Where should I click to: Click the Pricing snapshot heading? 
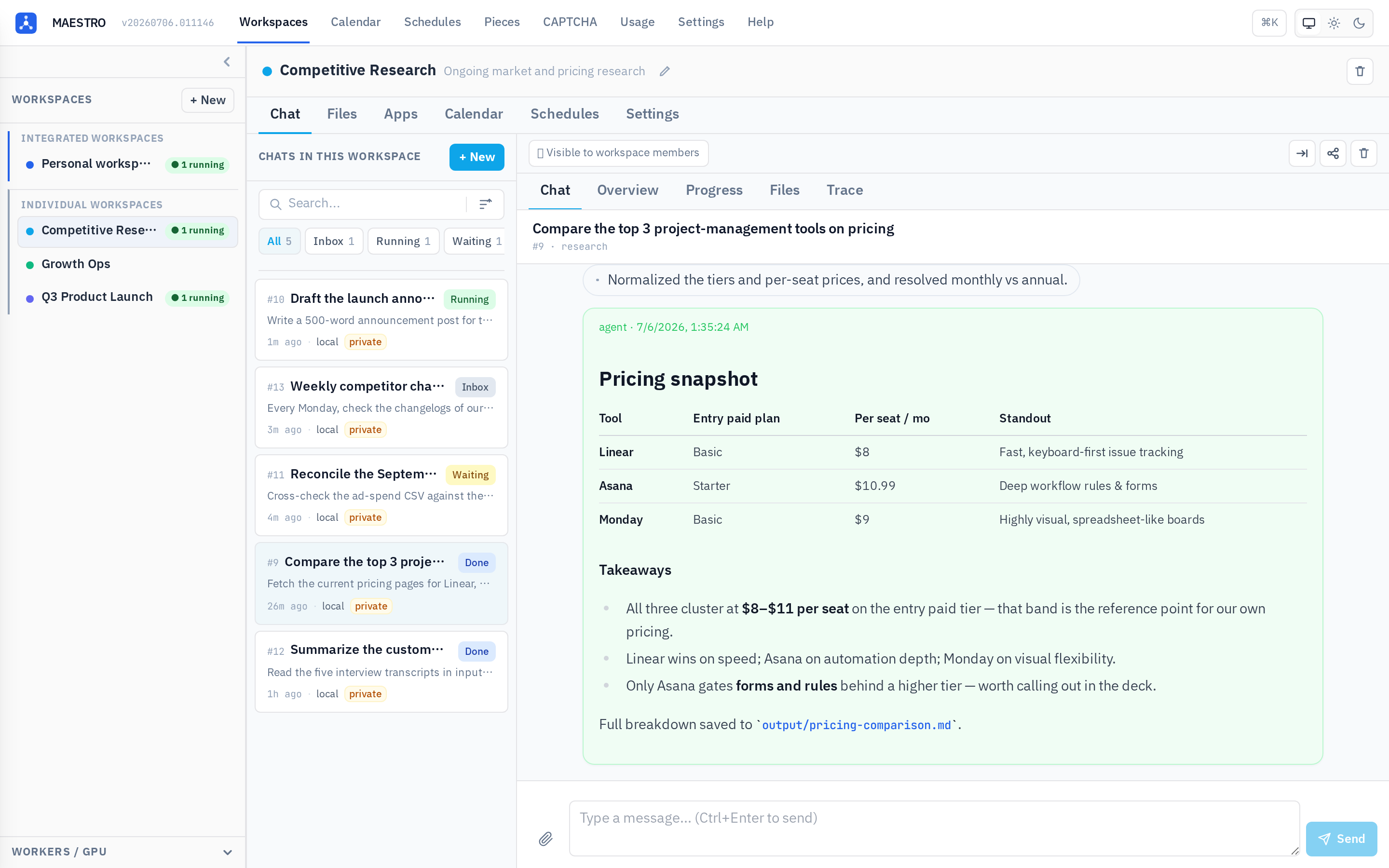[678, 379]
